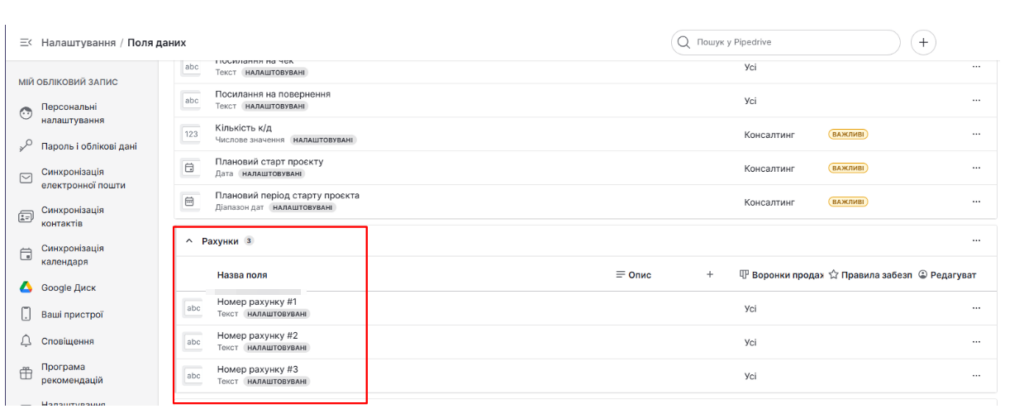This screenshot has height=418, width=1024.
Task: Click the quick add plus button
Action: click(923, 42)
